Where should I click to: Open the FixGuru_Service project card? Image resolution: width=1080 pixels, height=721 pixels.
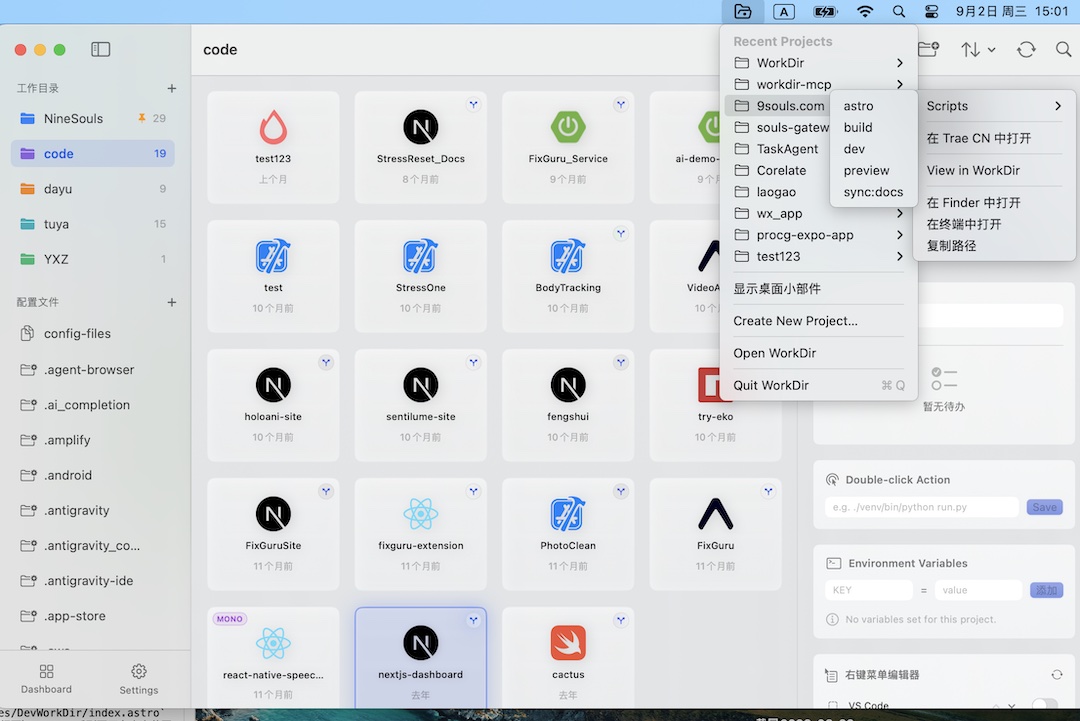tap(568, 147)
